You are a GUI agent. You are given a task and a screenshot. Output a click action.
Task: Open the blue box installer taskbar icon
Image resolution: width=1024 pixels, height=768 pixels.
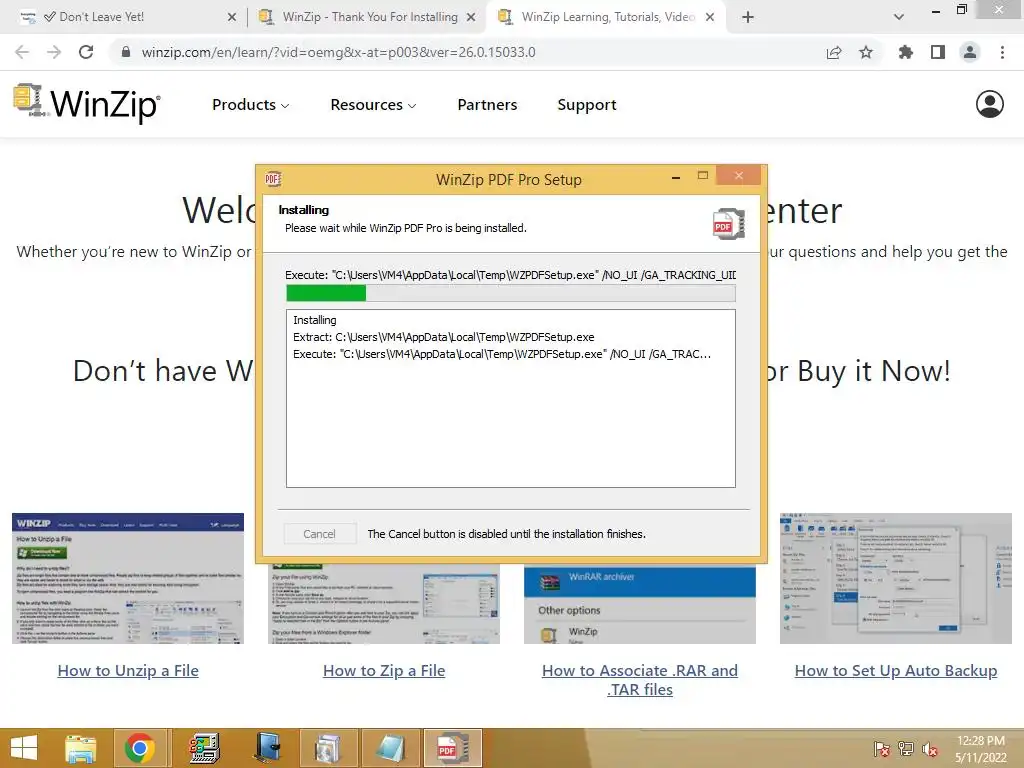(267, 748)
